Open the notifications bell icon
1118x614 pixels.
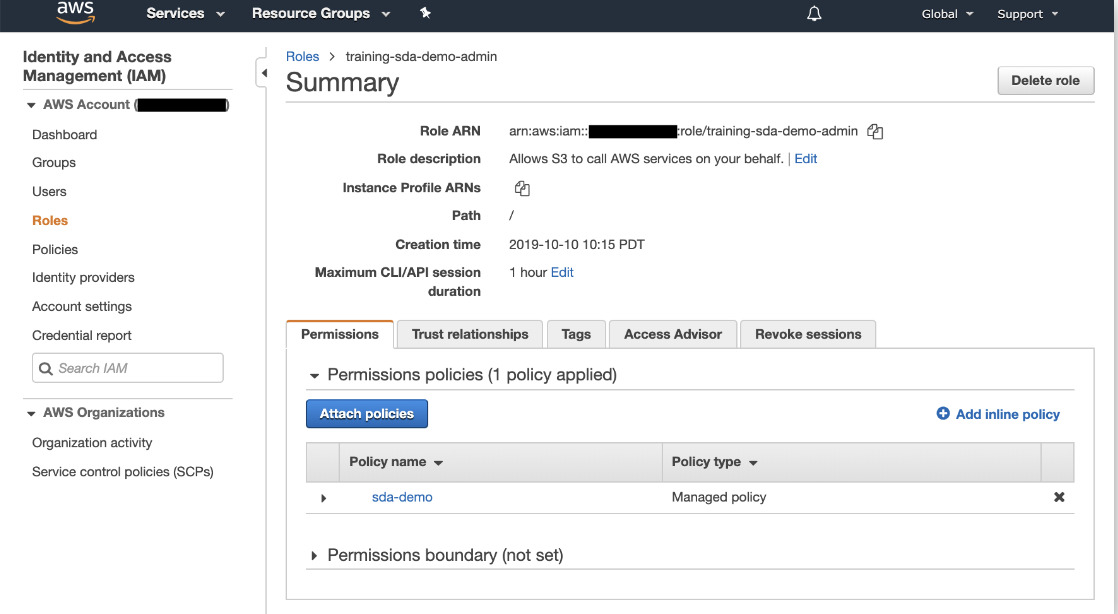tap(814, 14)
